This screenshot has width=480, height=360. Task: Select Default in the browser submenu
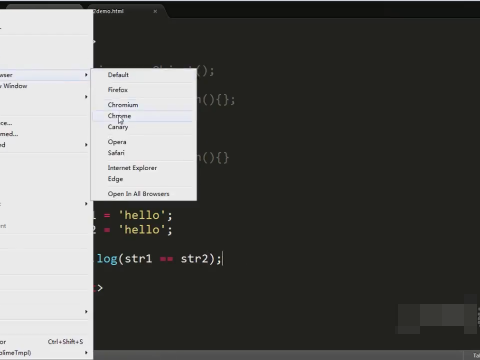tap(144, 75)
